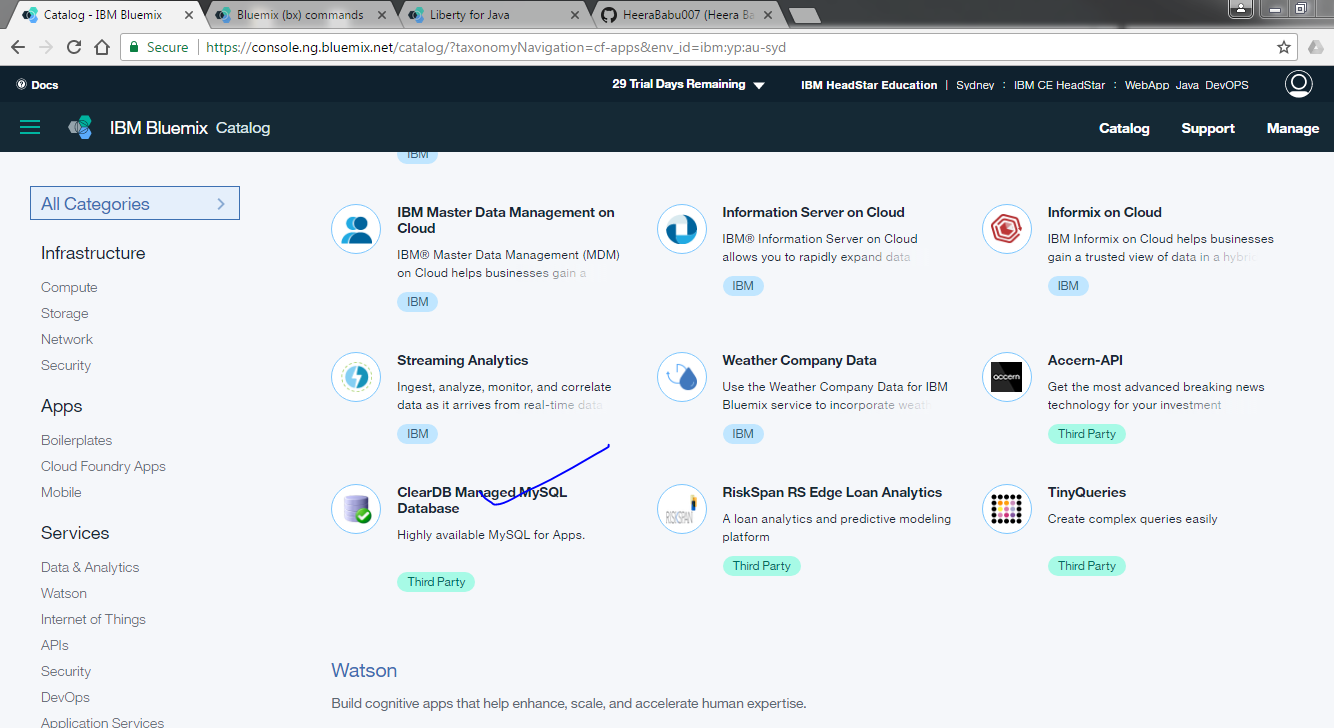
Task: Bookmark this page with the star icon
Action: [x=1284, y=47]
